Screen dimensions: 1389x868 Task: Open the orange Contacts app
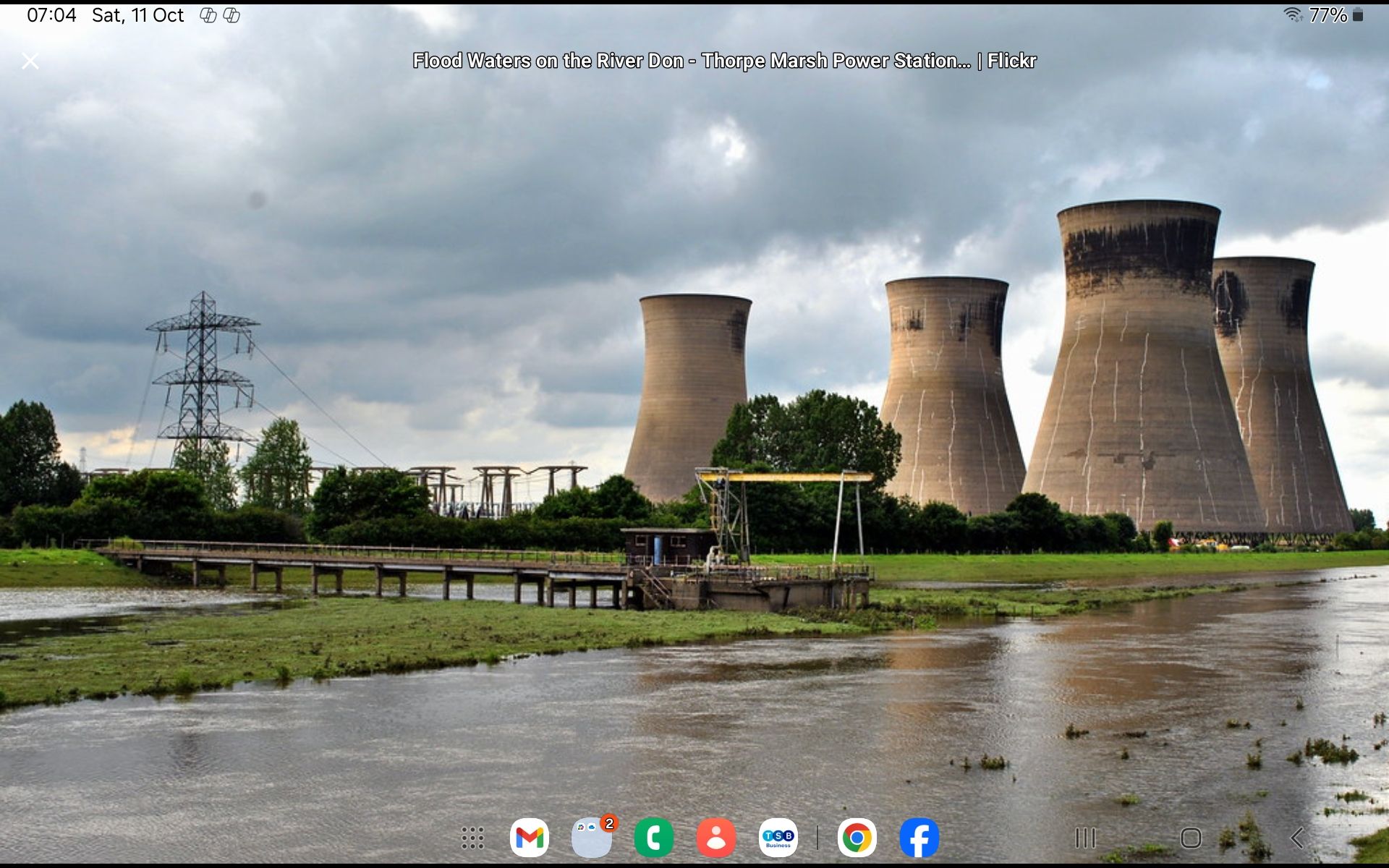[x=715, y=838]
